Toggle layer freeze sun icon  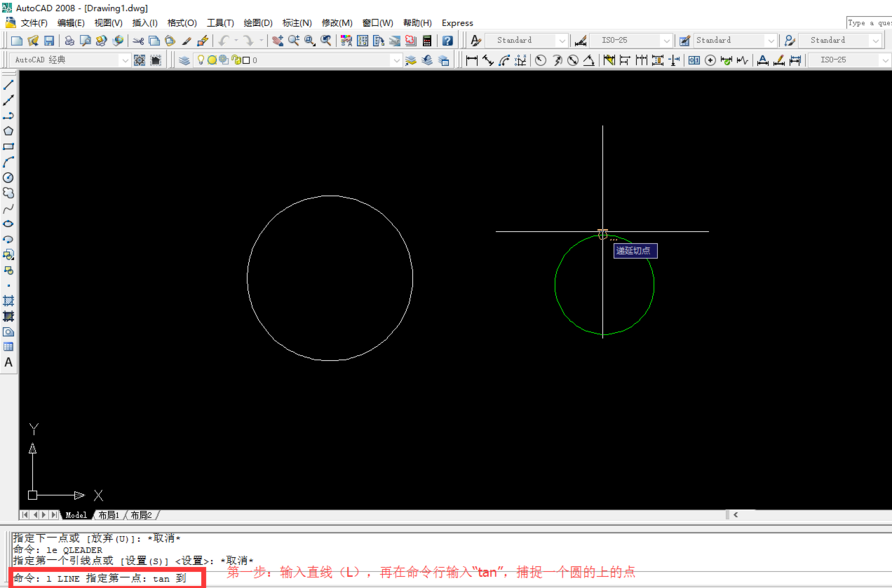click(x=211, y=60)
